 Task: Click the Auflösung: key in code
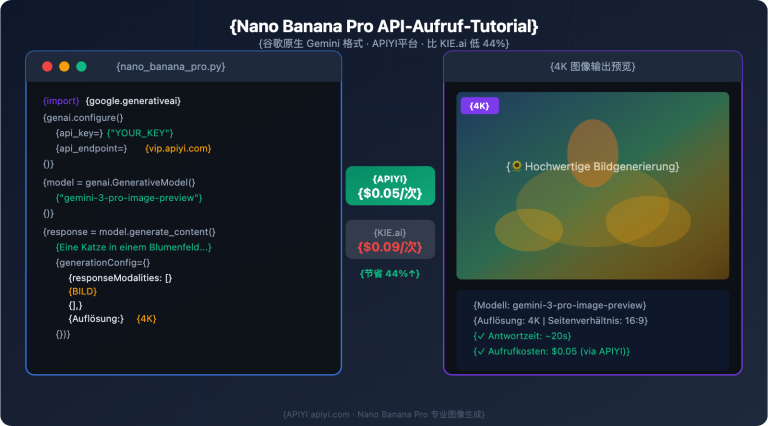click(x=96, y=319)
